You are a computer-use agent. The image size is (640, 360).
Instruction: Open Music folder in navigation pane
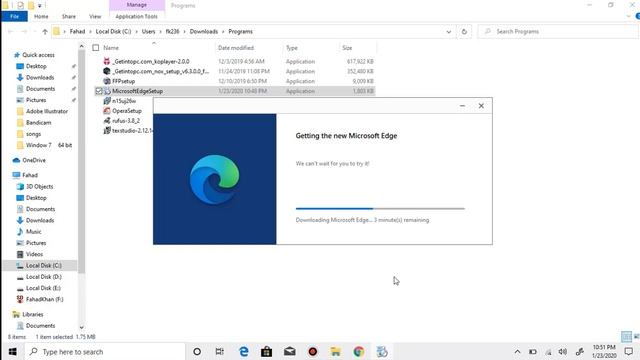tap(33, 231)
